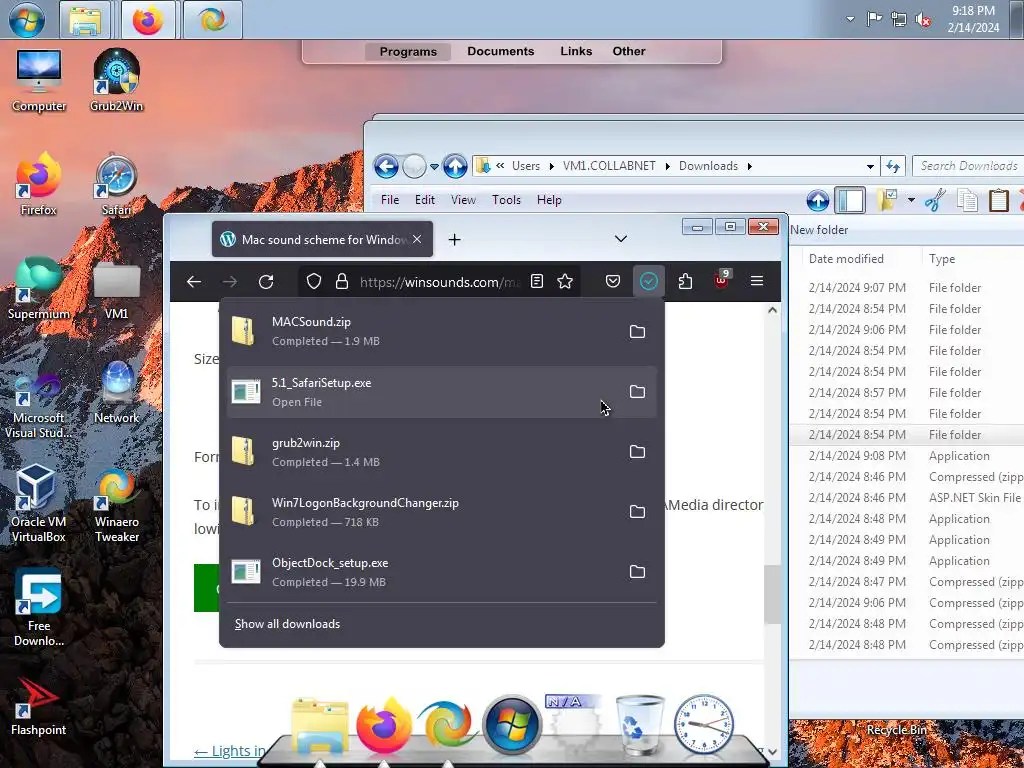The height and width of the screenshot is (768, 1024).
Task: Show 5.1_SafariSetup.exe in folder
Action: tap(637, 392)
